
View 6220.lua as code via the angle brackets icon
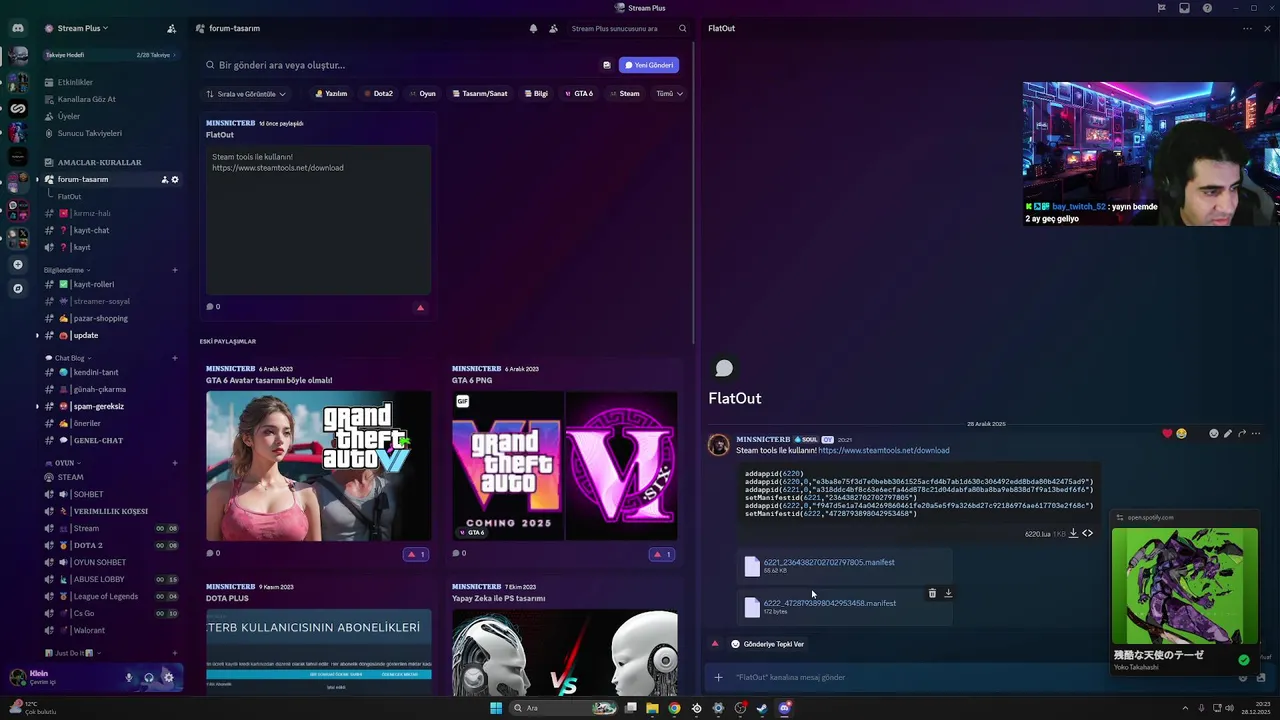pyautogui.click(x=1087, y=533)
